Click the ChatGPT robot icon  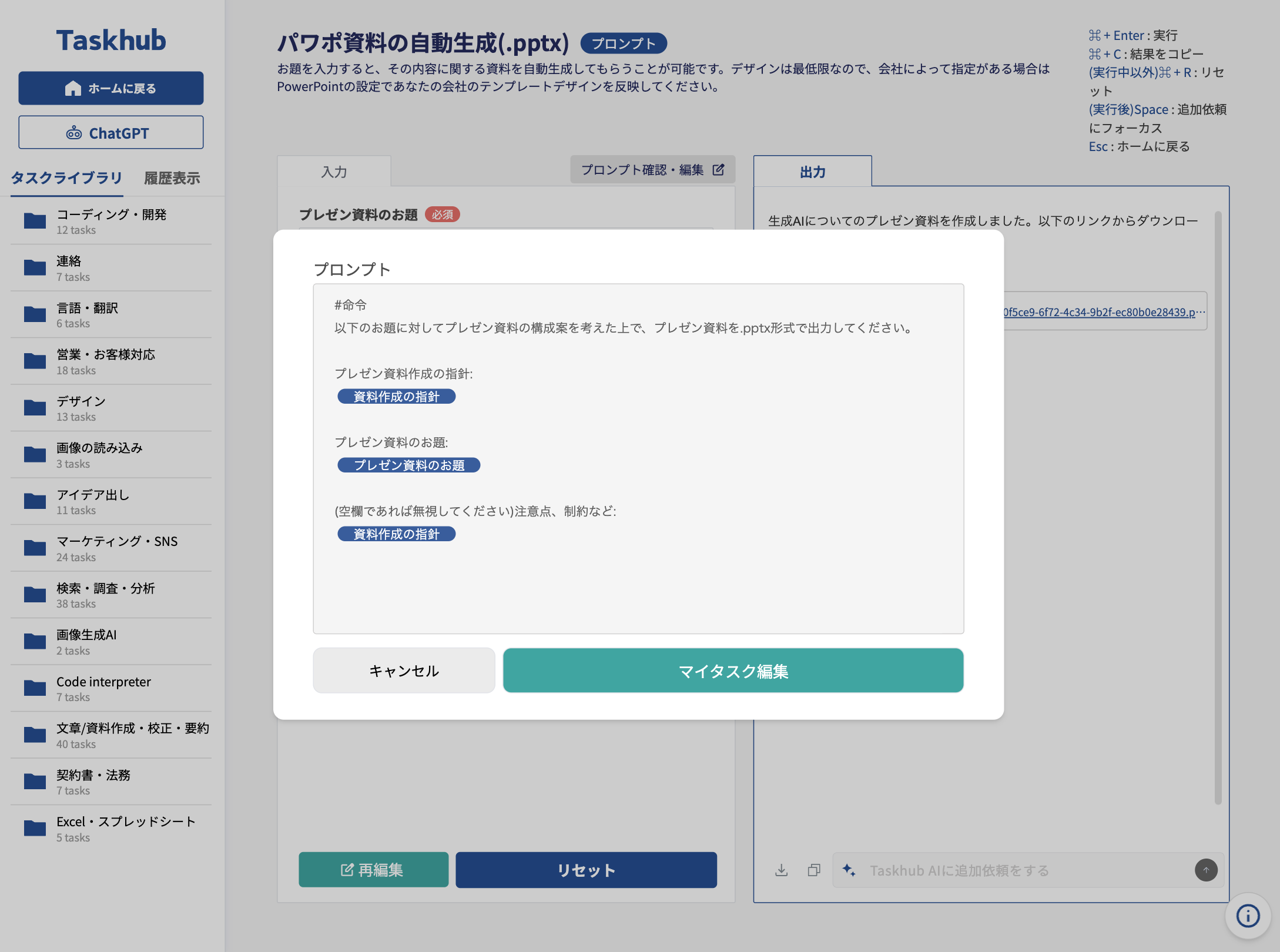tap(74, 133)
